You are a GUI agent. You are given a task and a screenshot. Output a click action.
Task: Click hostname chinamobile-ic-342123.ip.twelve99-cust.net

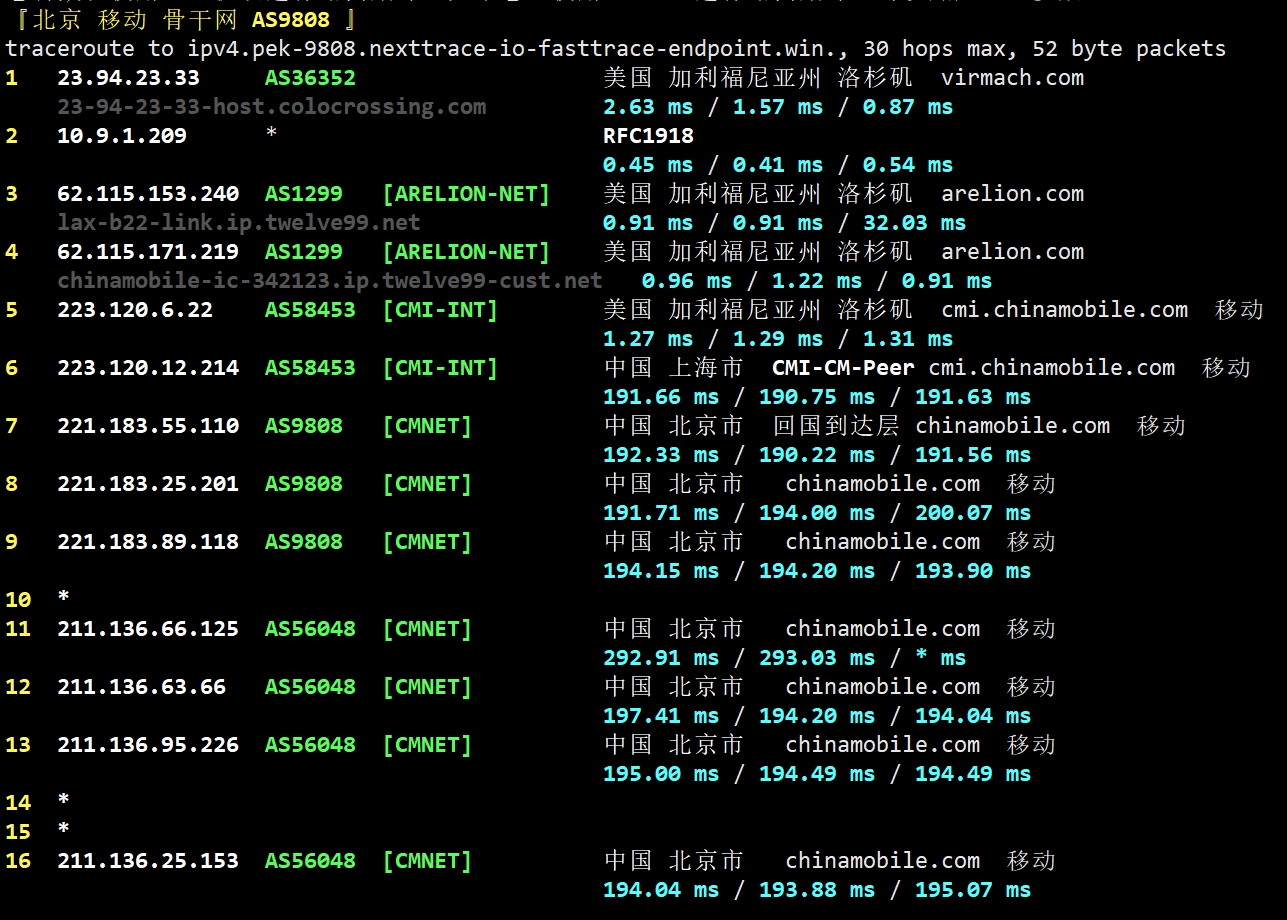tap(330, 281)
